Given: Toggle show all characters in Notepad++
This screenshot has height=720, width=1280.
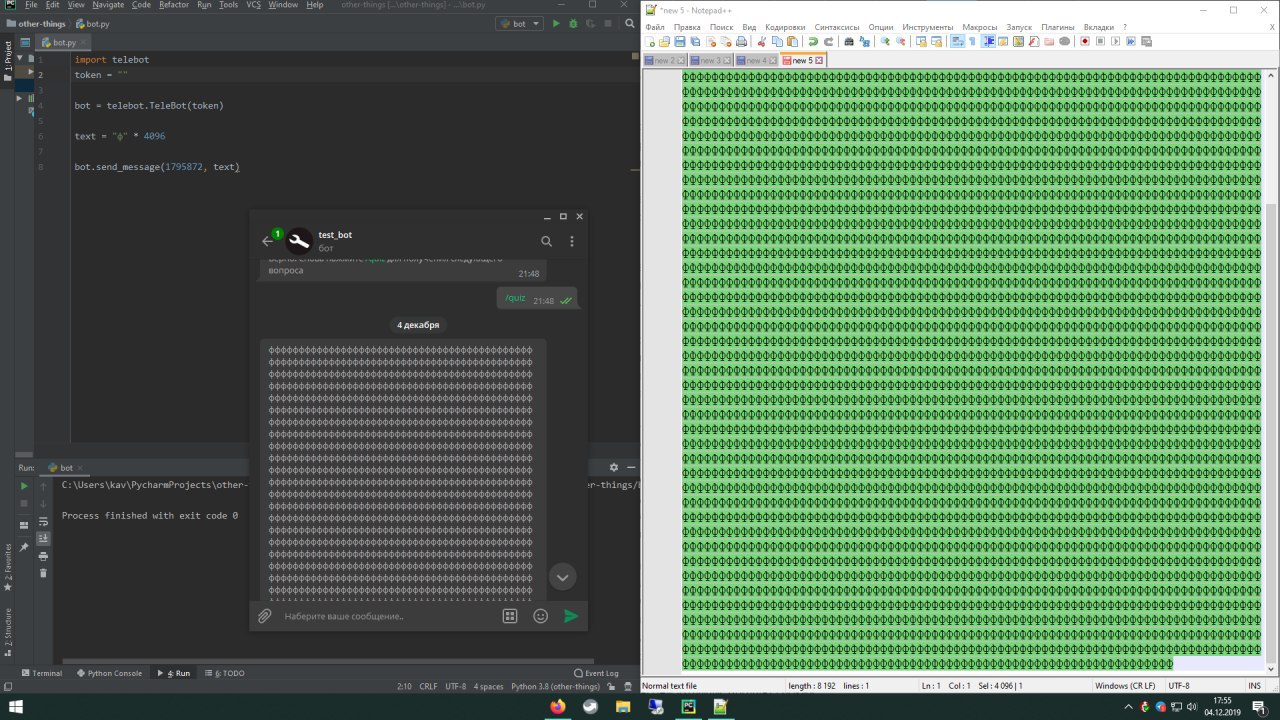Looking at the screenshot, I should pyautogui.click(x=973, y=42).
